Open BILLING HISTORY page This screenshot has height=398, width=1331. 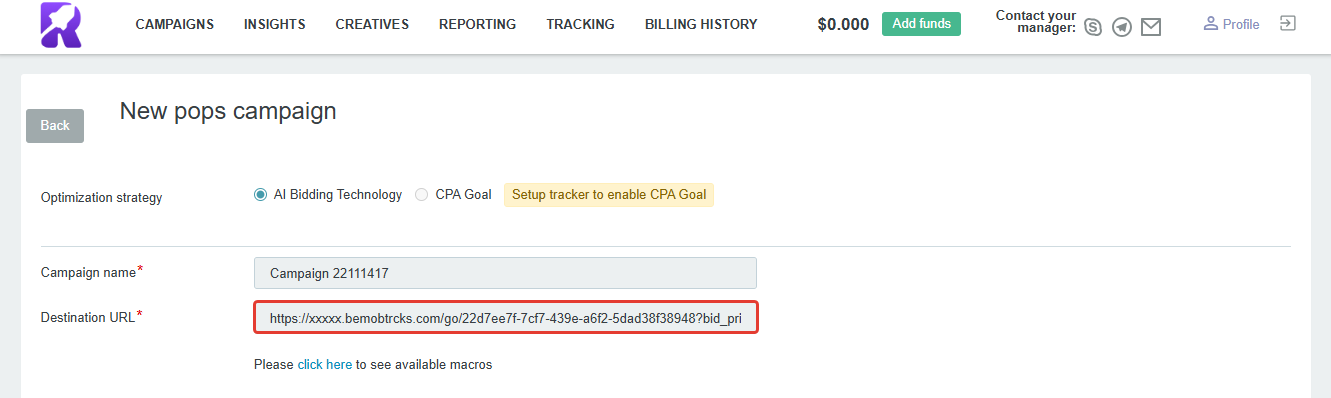(701, 24)
